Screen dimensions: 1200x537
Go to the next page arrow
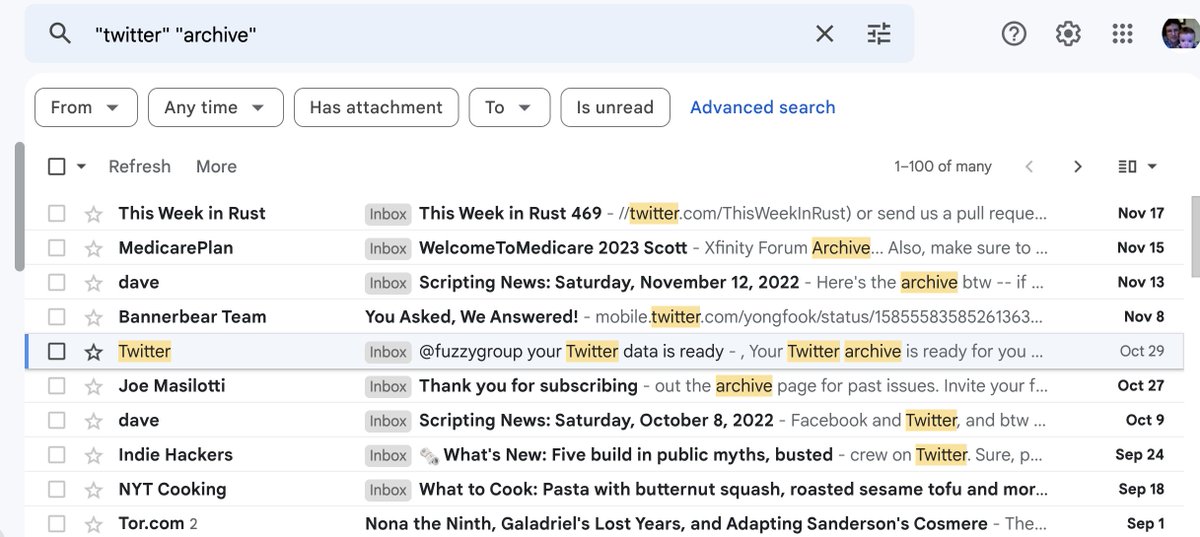coord(1077,167)
